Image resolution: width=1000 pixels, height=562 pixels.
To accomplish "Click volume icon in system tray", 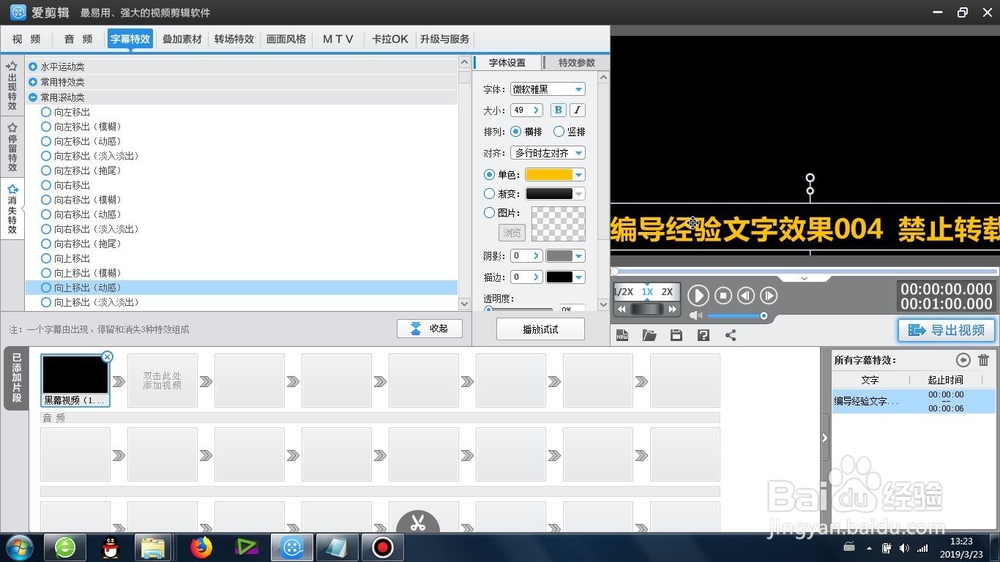I will [904, 548].
